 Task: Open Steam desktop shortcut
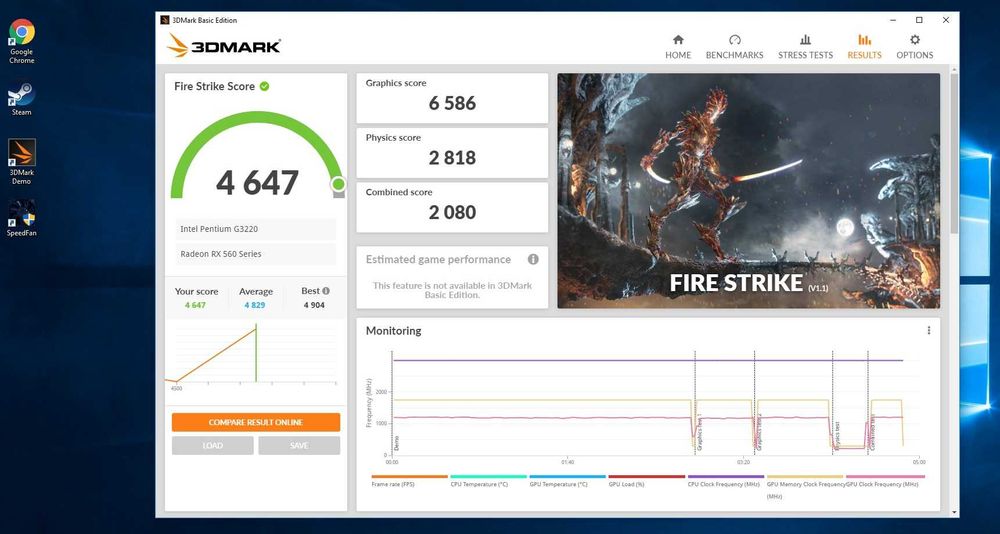(22, 99)
